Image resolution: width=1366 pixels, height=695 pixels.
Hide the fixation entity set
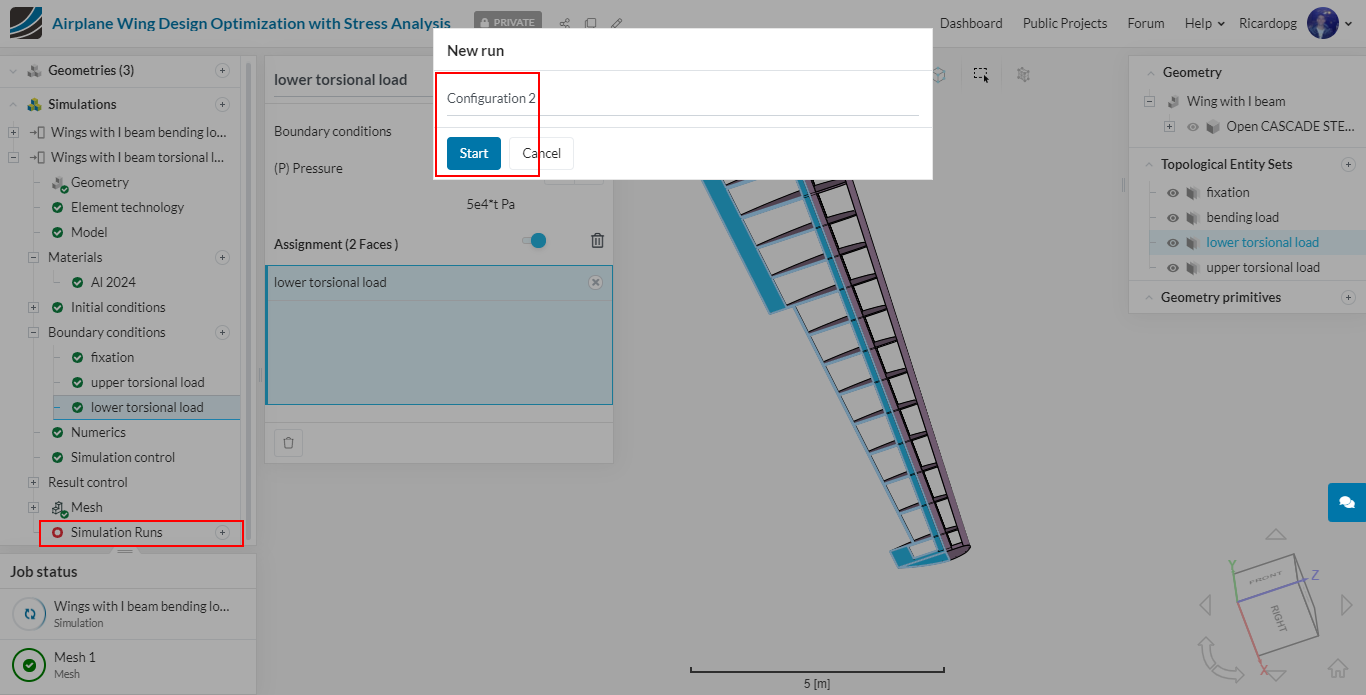pos(1173,193)
